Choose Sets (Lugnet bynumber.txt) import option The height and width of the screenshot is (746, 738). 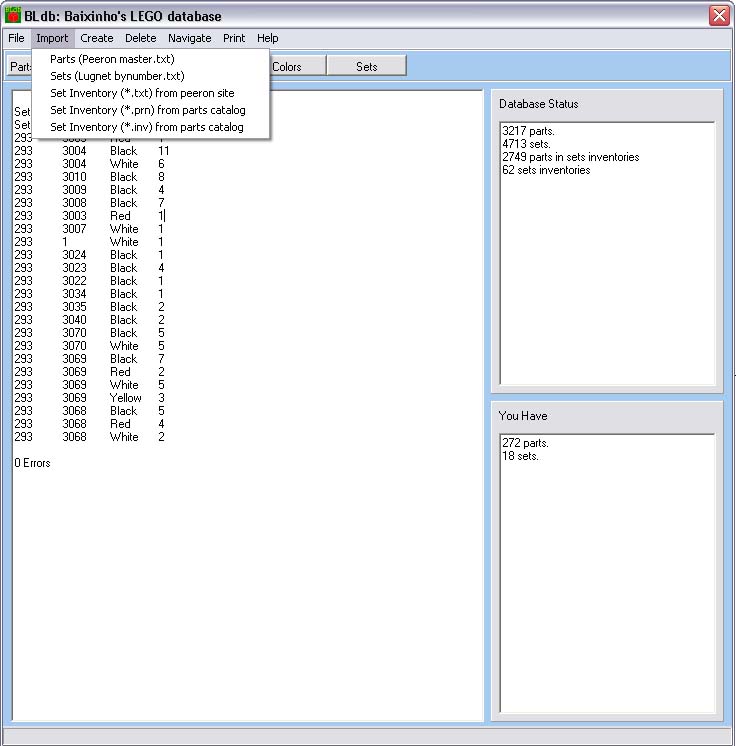[x=150, y=76]
